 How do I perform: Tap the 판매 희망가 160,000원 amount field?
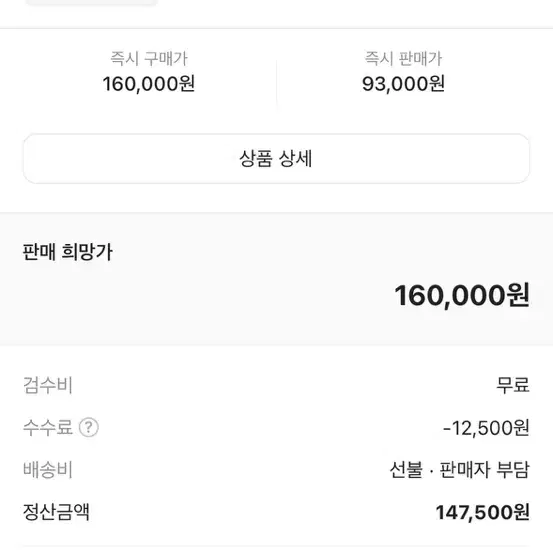(x=462, y=296)
